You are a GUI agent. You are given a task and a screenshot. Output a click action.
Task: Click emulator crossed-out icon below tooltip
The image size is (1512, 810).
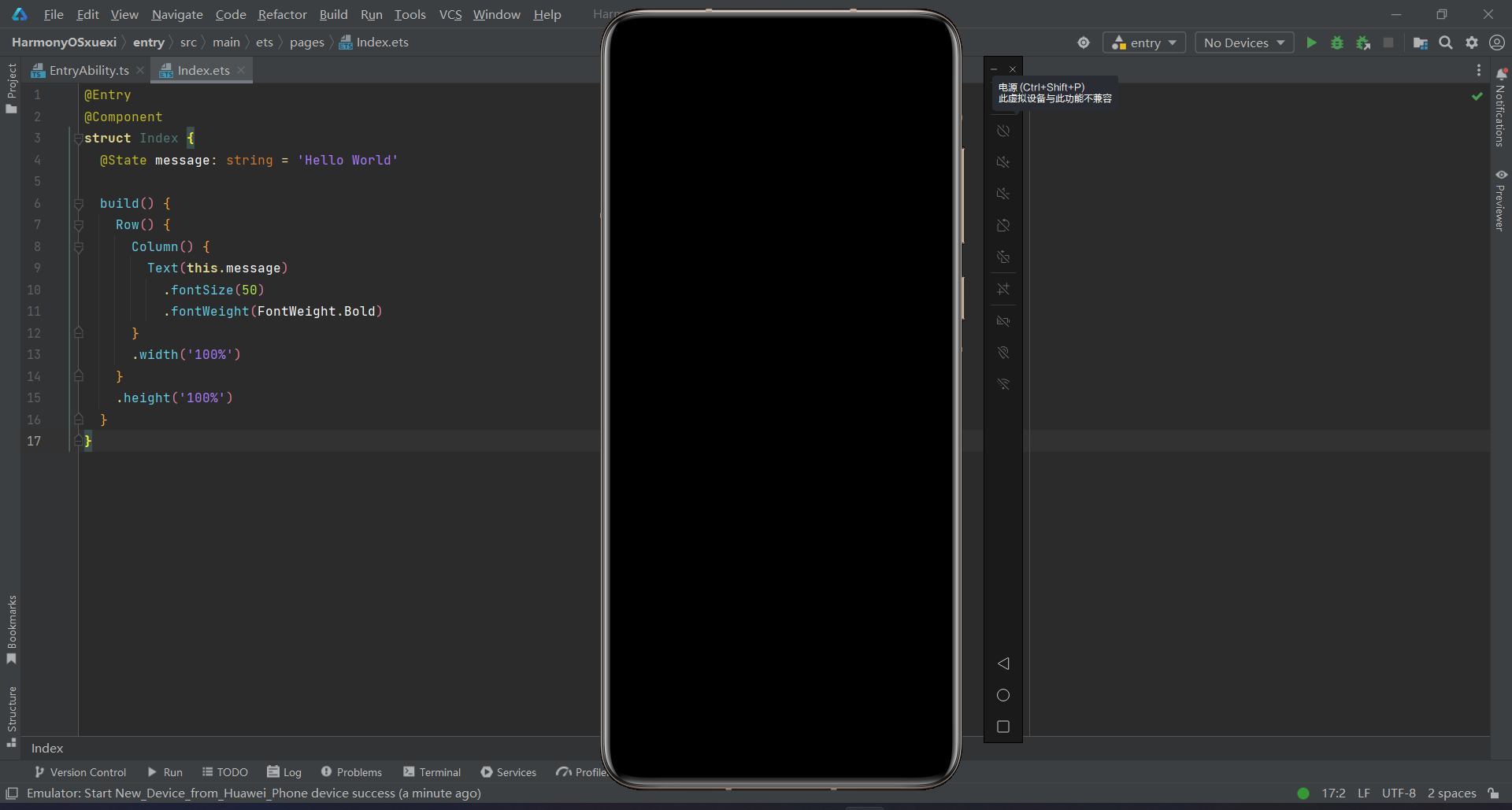[x=1003, y=131]
